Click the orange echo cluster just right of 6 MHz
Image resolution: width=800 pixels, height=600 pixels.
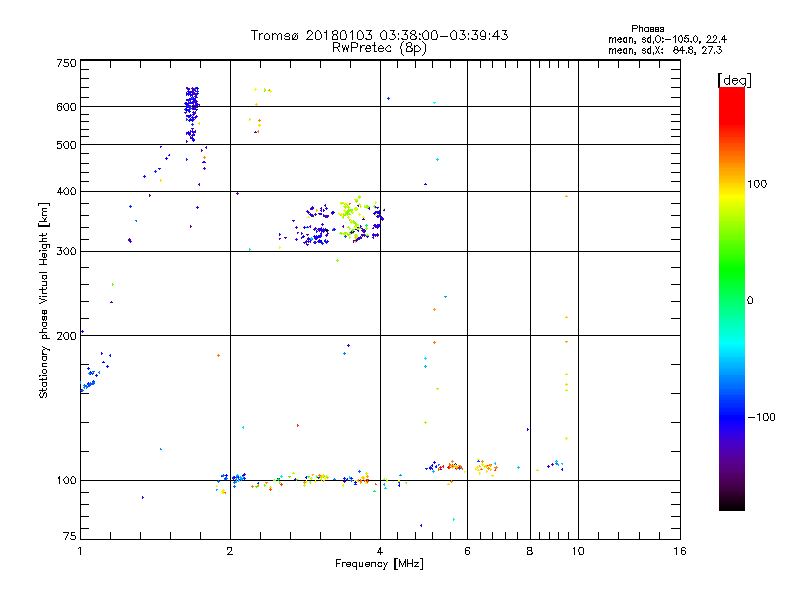486,467
